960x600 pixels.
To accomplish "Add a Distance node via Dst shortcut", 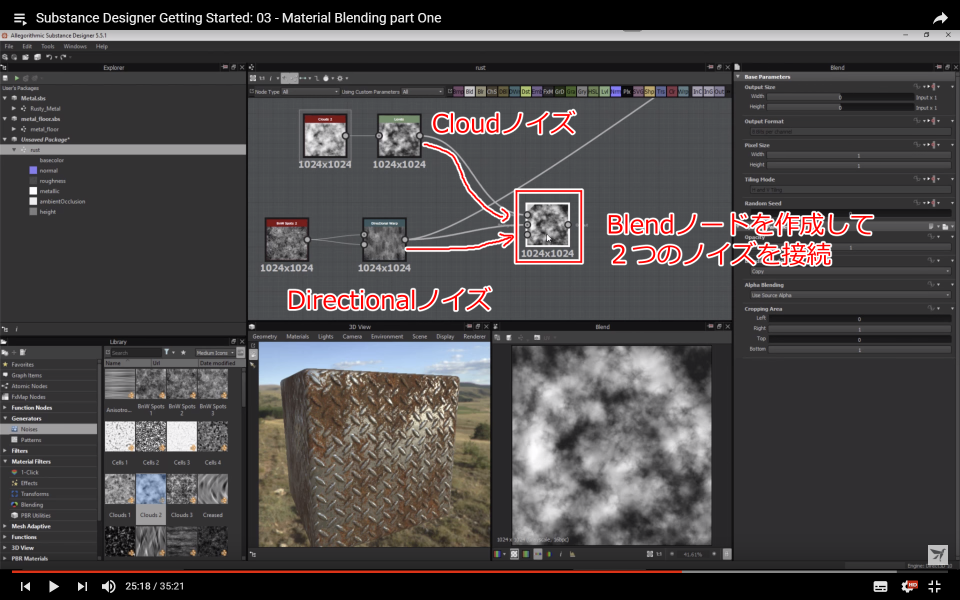I will click(x=525, y=92).
